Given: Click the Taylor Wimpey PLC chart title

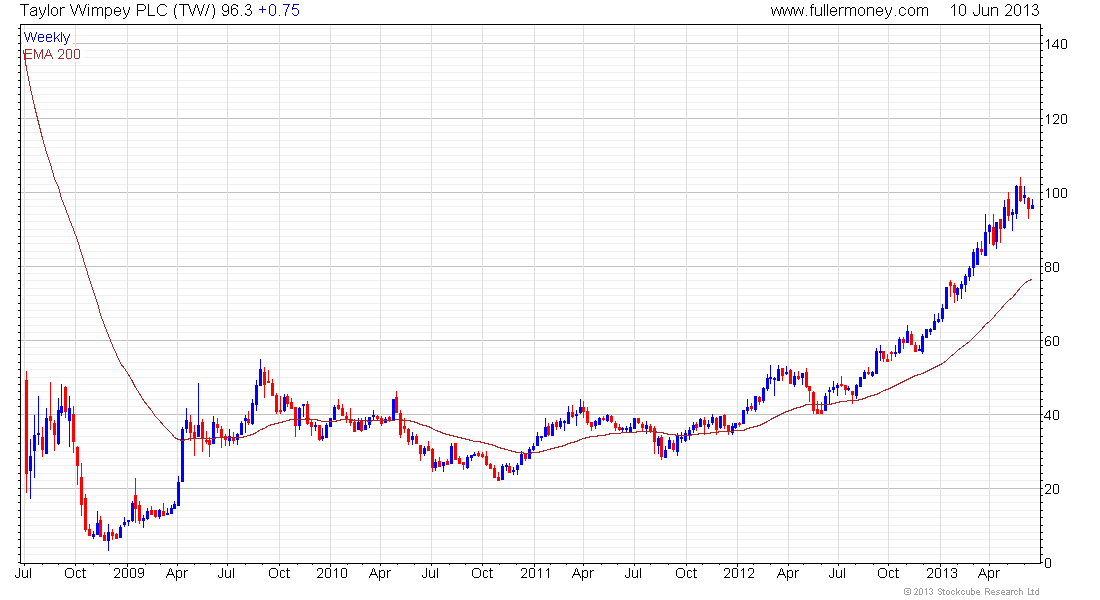Looking at the screenshot, I should click(x=110, y=10).
